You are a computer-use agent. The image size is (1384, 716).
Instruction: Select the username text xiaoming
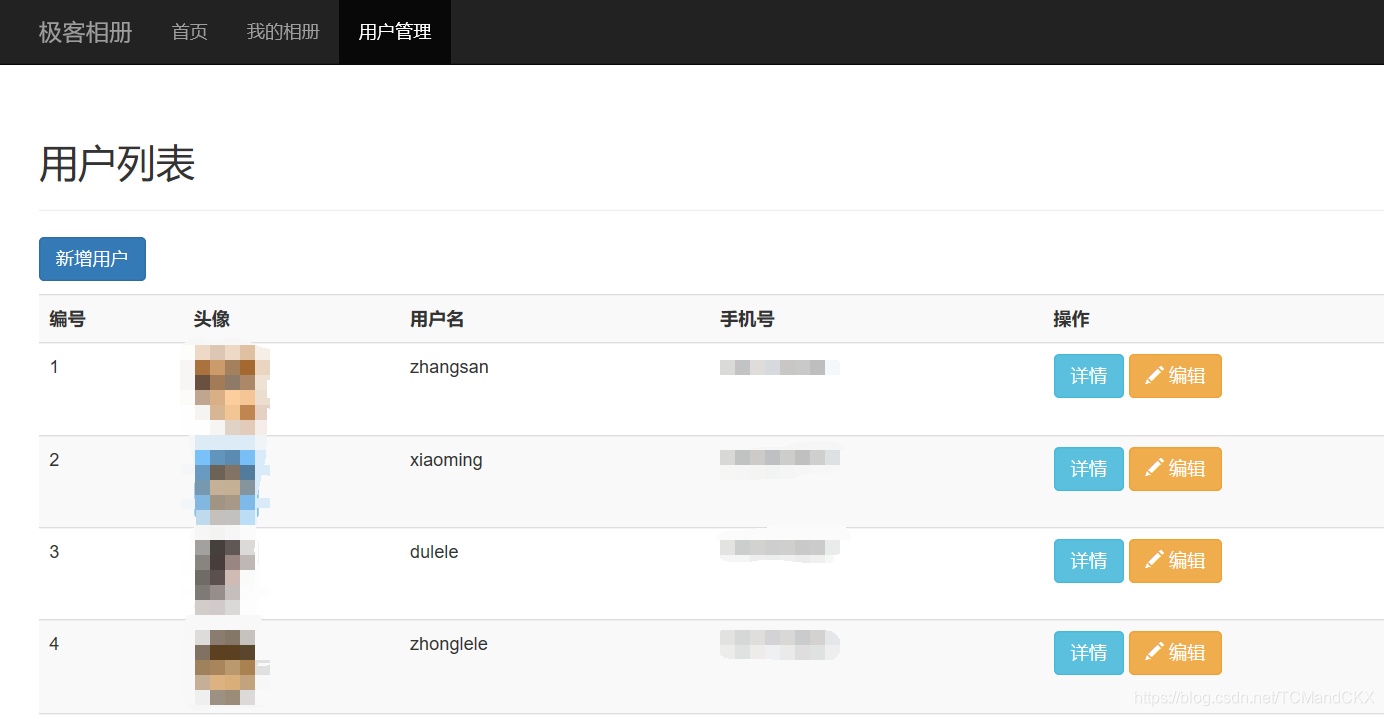point(446,460)
